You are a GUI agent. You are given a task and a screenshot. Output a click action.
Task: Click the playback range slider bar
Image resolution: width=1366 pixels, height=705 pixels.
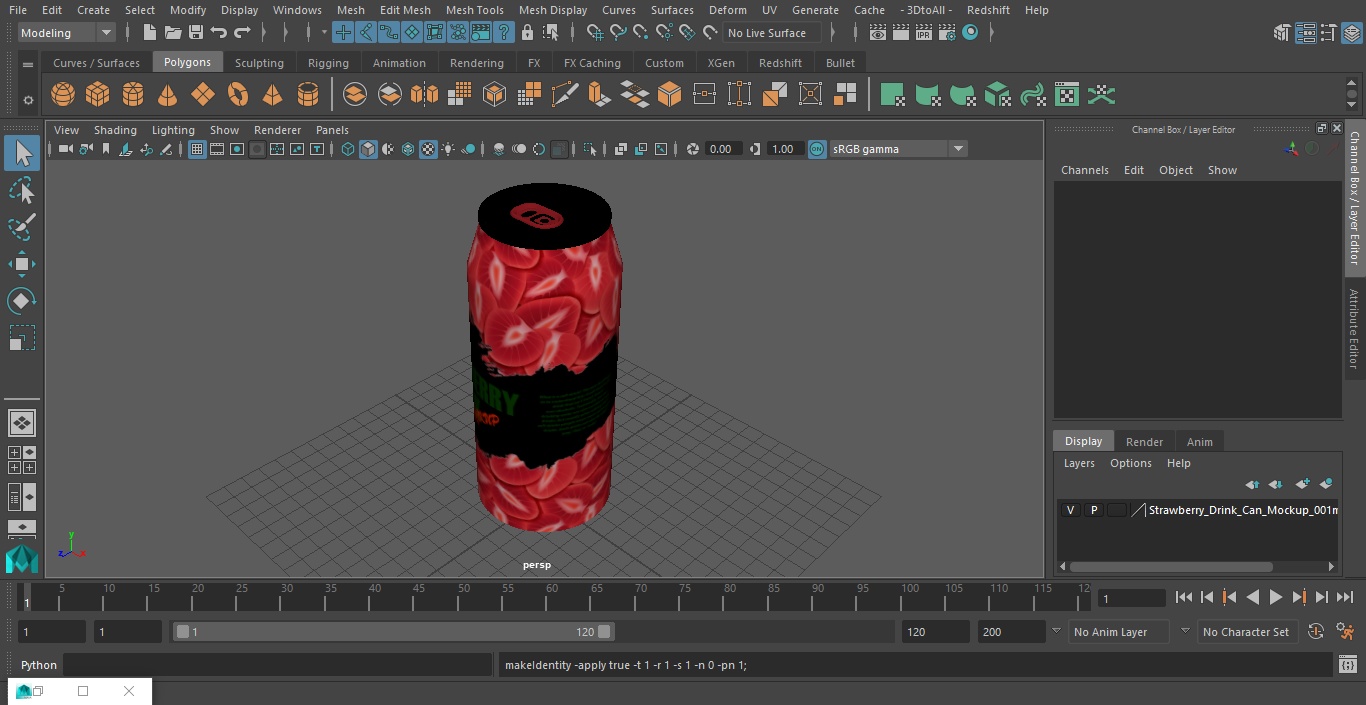click(x=394, y=632)
